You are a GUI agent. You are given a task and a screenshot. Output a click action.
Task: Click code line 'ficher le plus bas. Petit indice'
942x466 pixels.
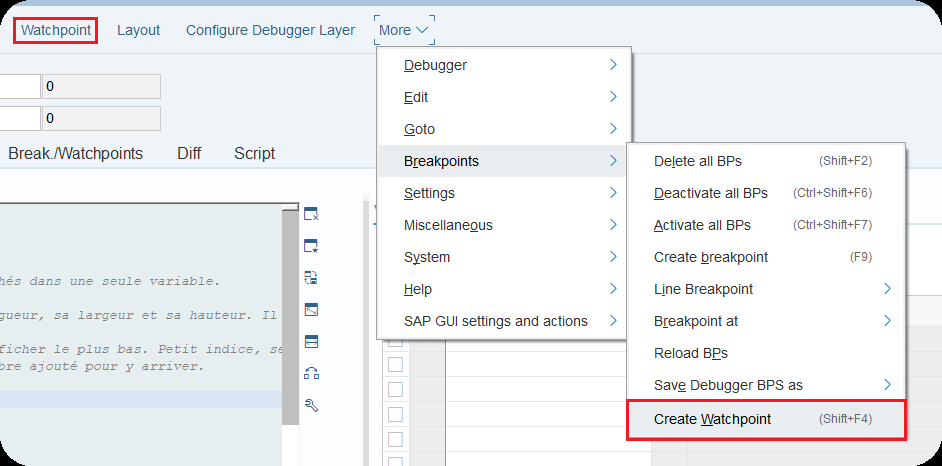tap(141, 349)
